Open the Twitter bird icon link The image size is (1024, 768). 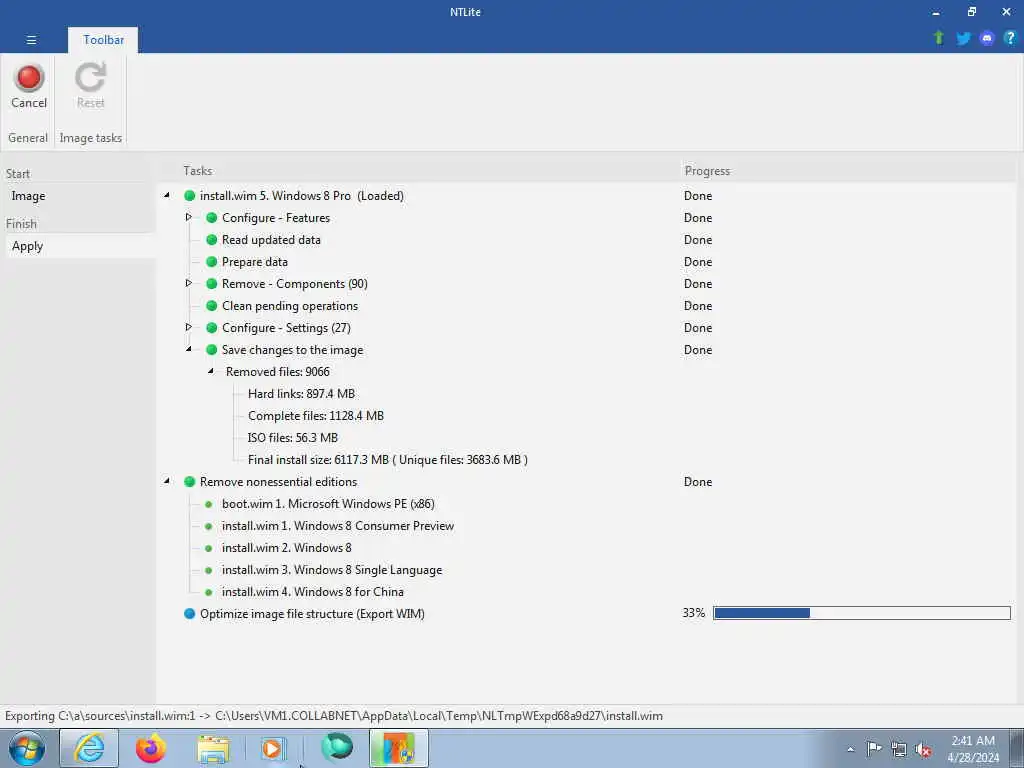click(x=963, y=38)
